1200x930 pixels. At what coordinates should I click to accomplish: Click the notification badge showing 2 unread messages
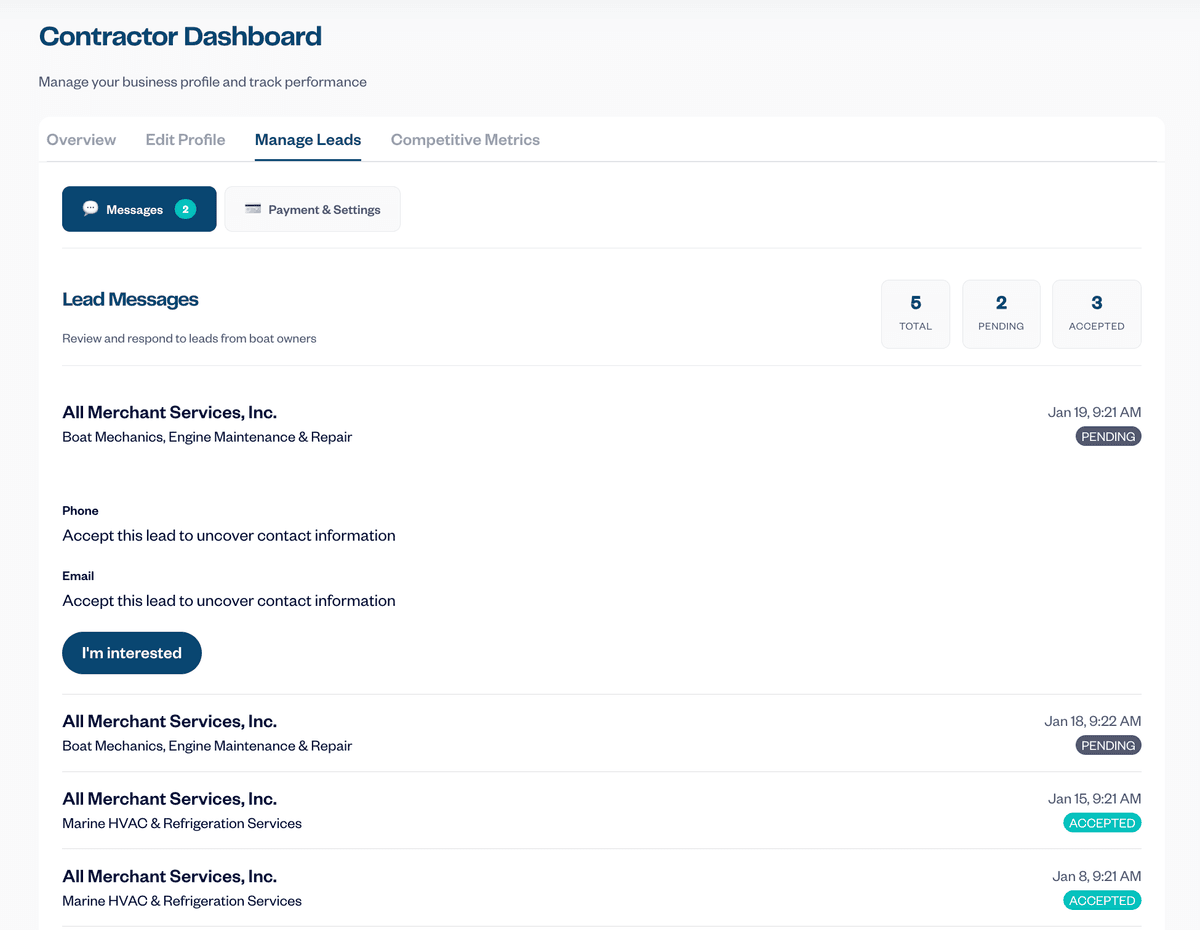(184, 209)
